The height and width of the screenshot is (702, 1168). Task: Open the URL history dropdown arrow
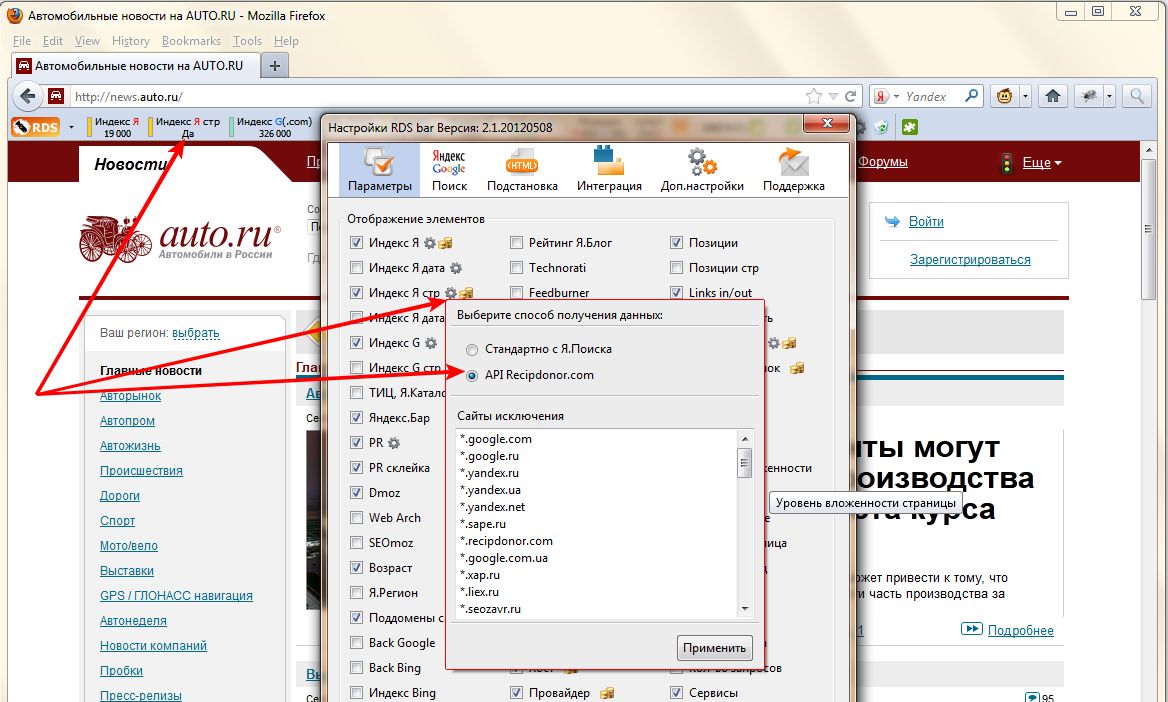pos(833,96)
